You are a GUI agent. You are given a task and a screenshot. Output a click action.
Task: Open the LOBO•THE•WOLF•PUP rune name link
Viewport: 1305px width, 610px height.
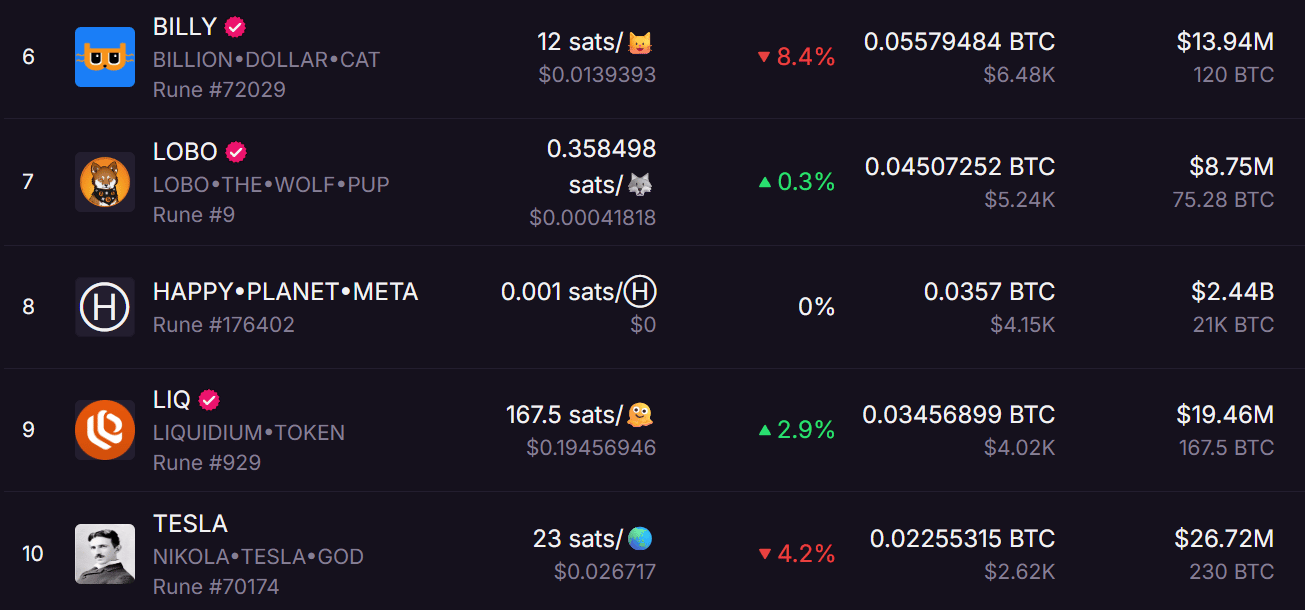(x=271, y=185)
